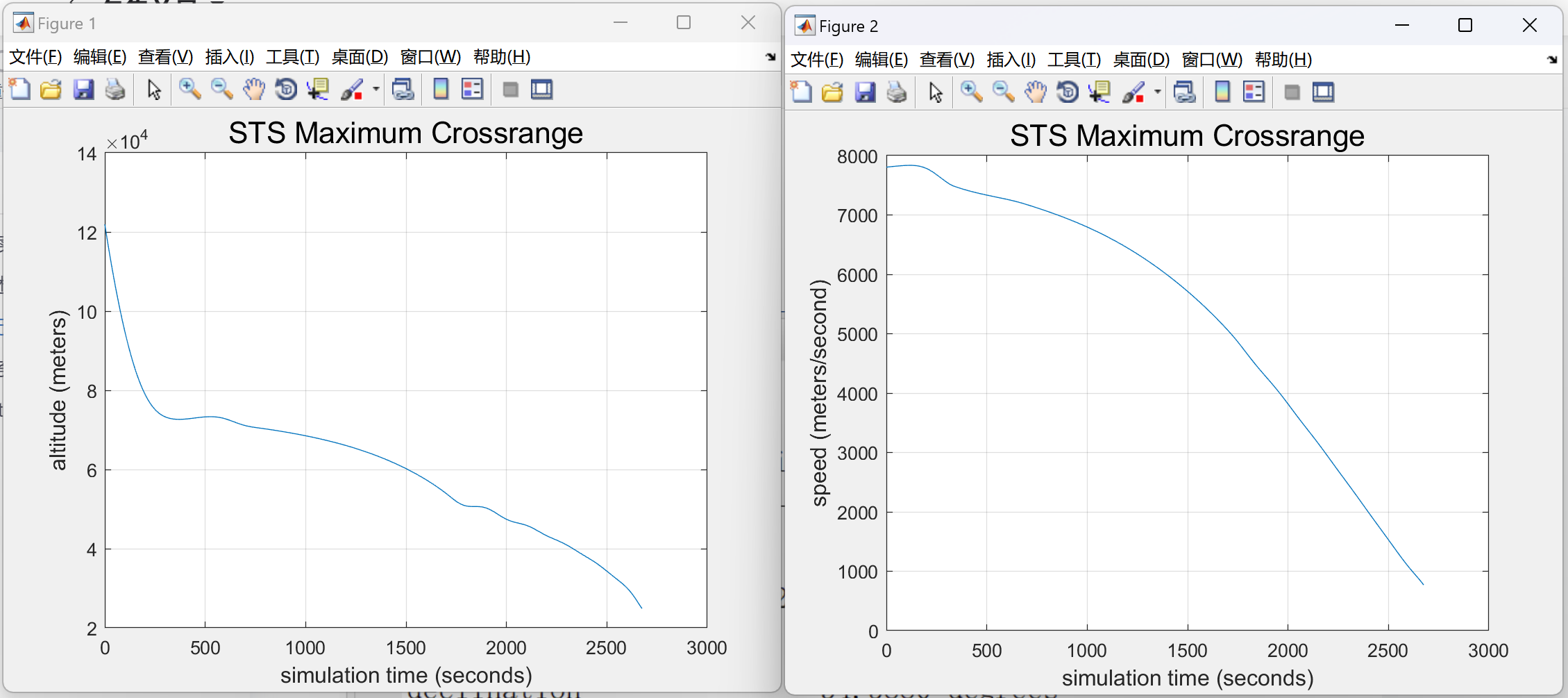Show Plot Tools and dock in Figure 2

[1324, 92]
